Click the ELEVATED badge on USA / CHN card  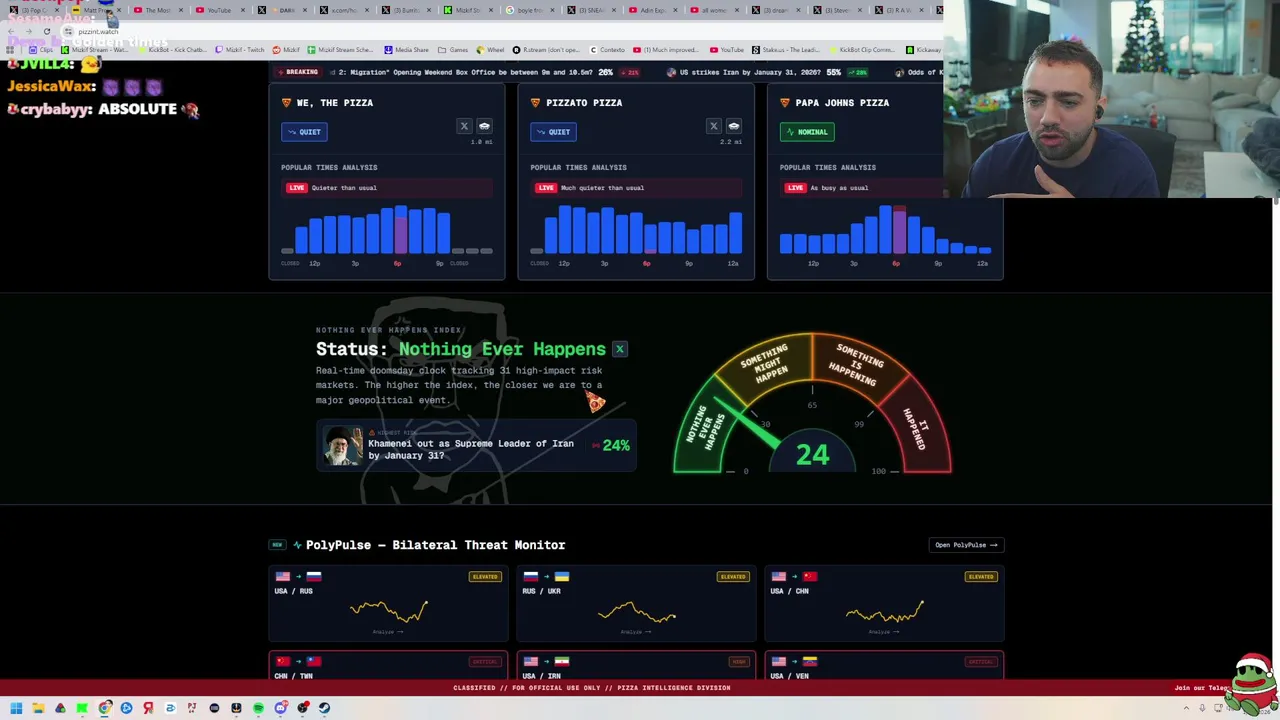[x=981, y=577]
